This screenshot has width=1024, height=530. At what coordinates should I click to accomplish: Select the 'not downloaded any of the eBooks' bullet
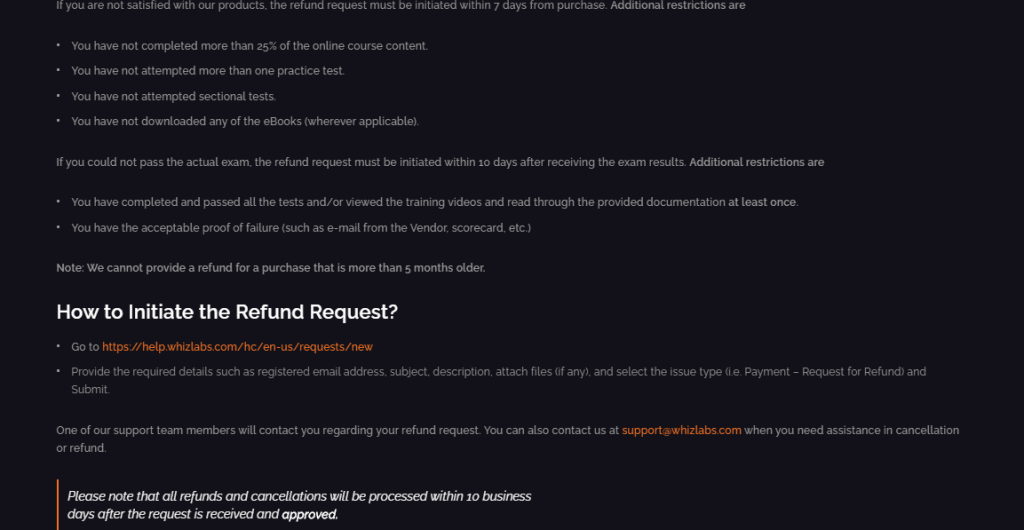tap(245, 121)
